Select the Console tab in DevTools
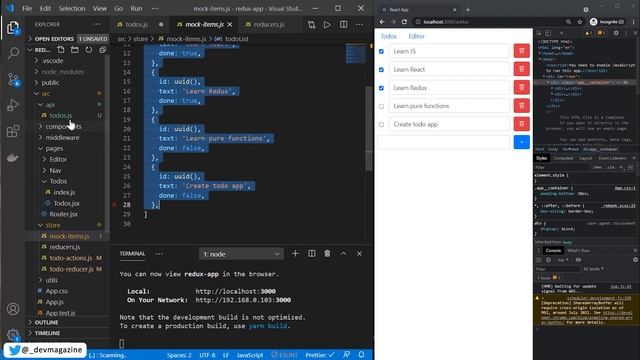This screenshot has width=640, height=360. (x=553, y=251)
